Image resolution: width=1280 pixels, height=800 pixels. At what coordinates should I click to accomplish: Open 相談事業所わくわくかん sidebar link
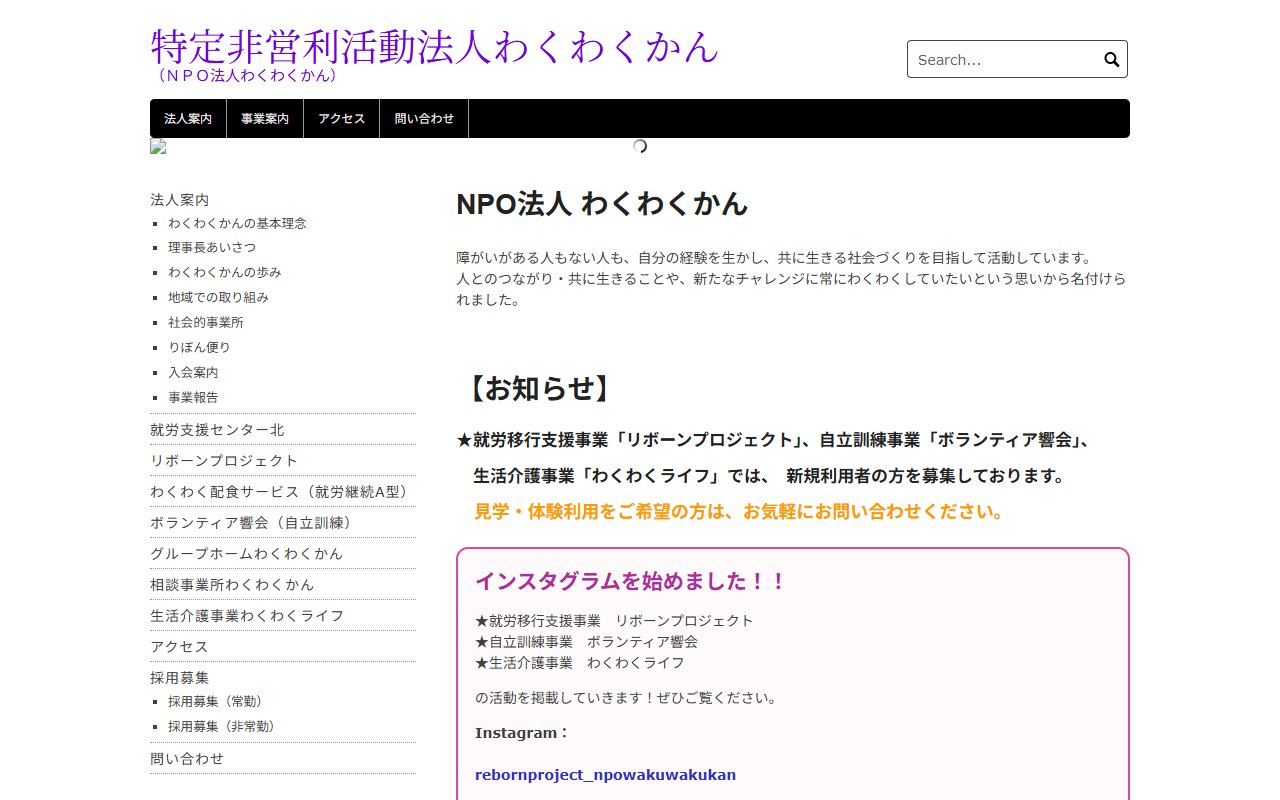tap(232, 584)
